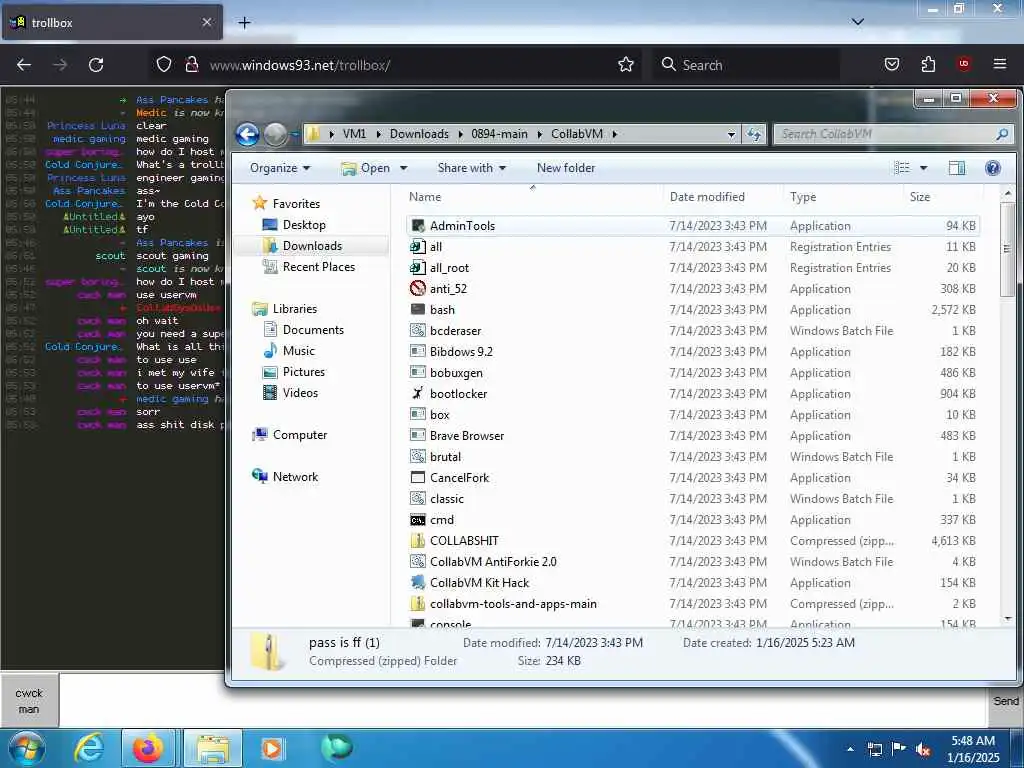Click Firefox reload page button
This screenshot has height=768, width=1024.
(96, 65)
